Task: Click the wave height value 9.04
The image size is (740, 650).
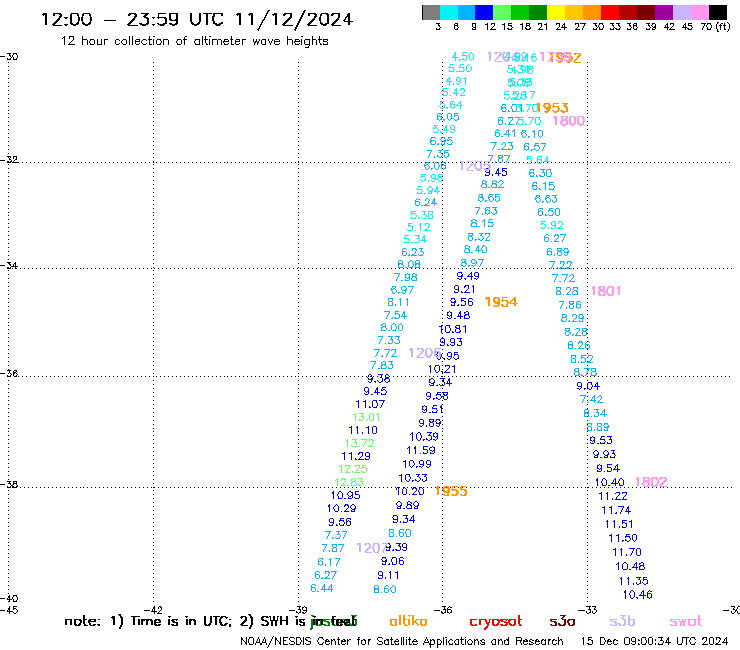Action: [588, 386]
